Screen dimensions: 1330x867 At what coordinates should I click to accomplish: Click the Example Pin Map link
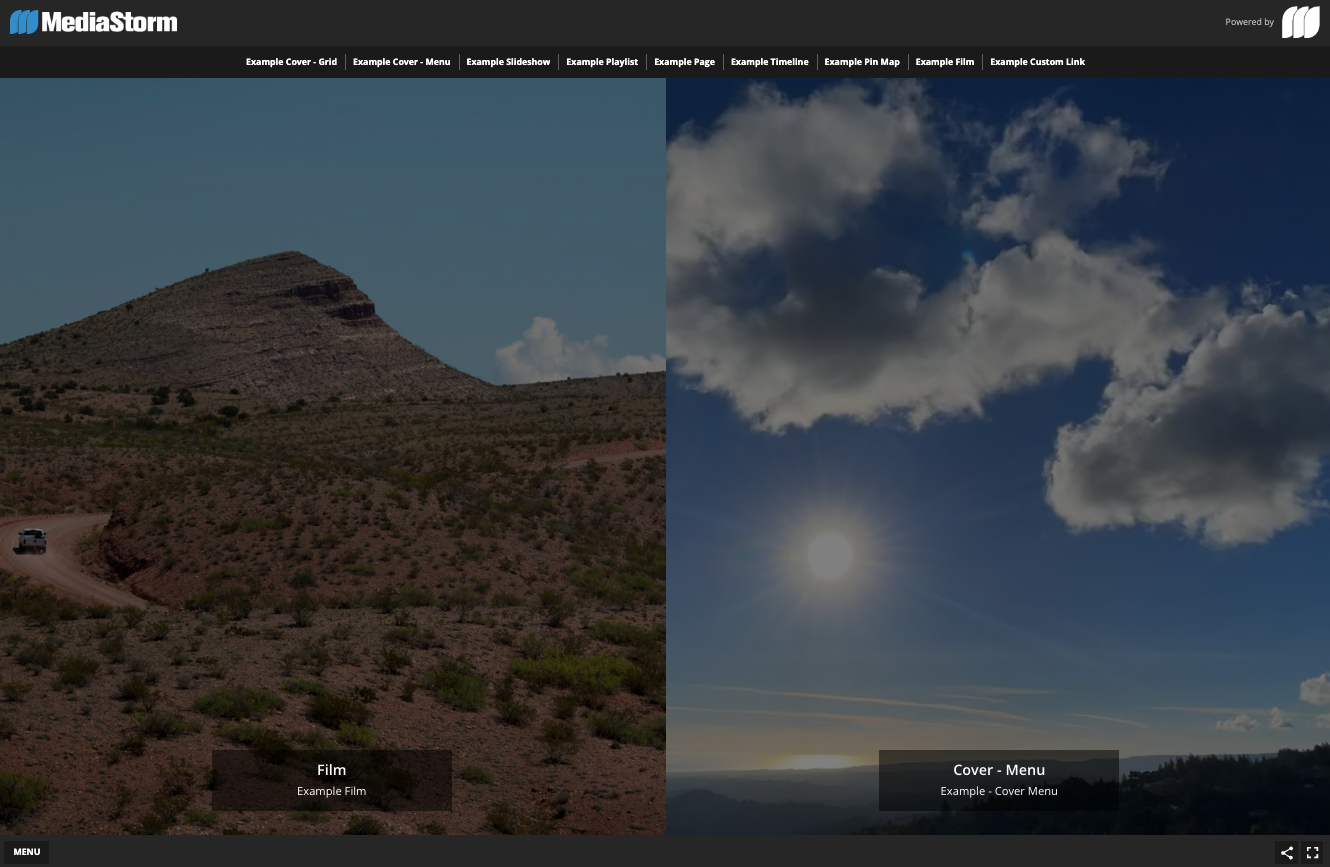tap(862, 61)
